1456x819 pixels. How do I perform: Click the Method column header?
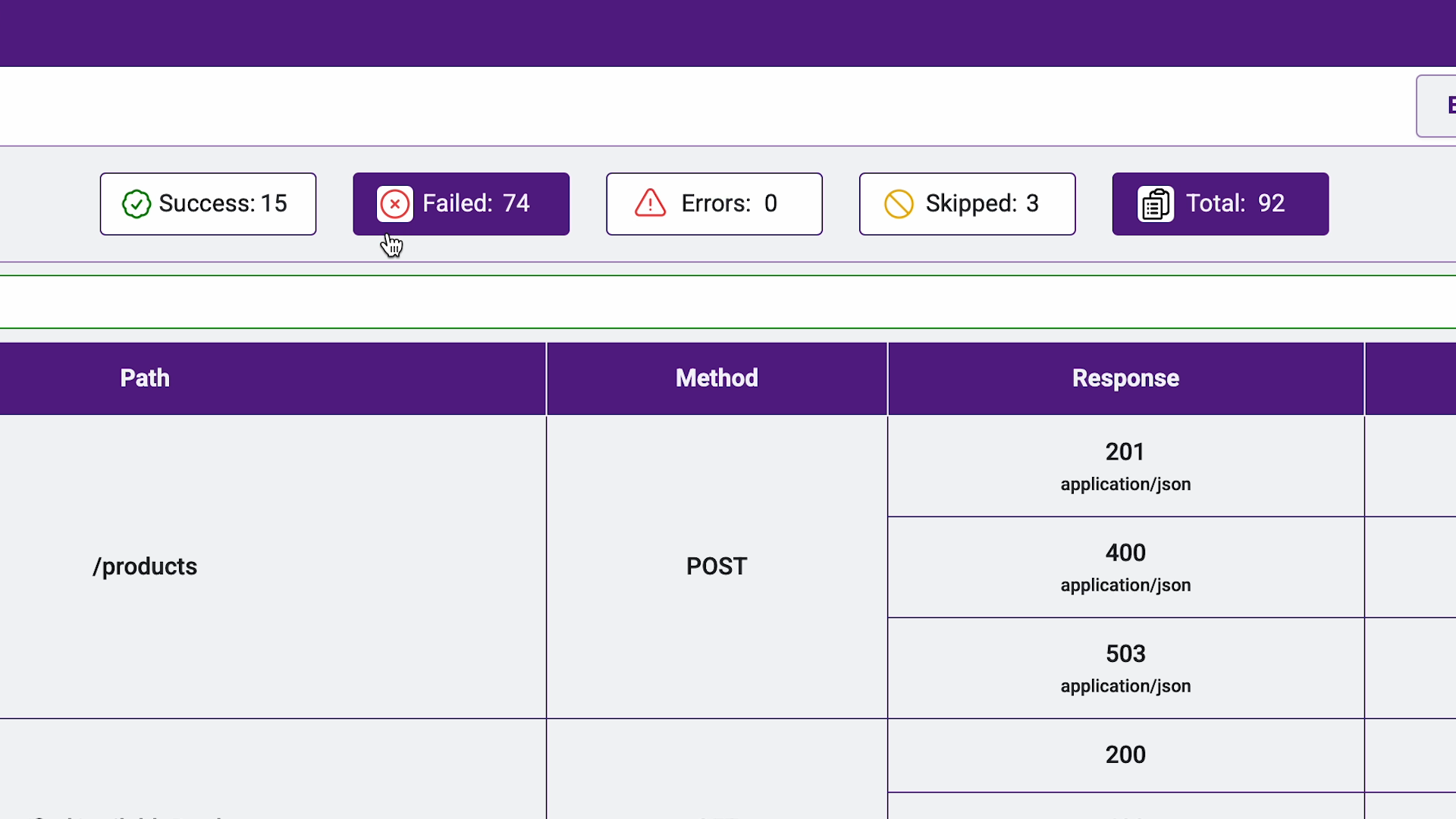[x=717, y=378]
